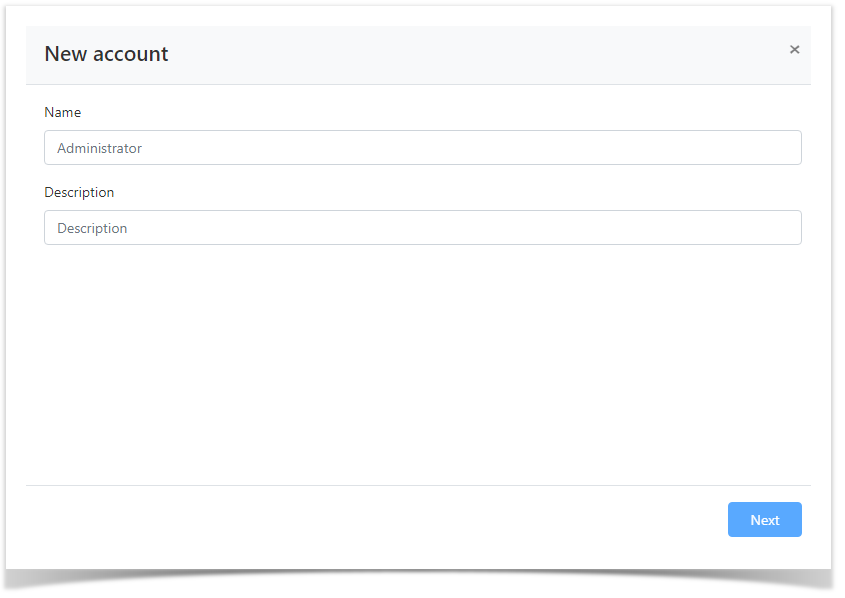Select the textbox under the Description label

(x=422, y=228)
